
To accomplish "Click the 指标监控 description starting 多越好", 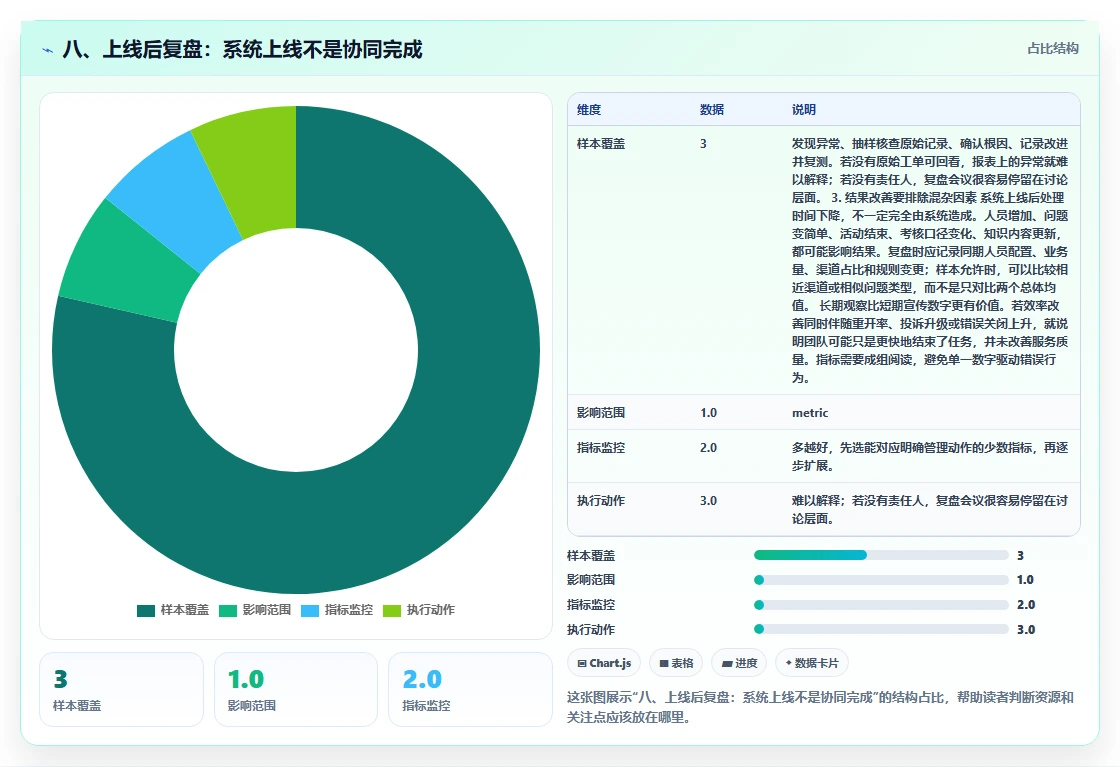I will [930, 456].
